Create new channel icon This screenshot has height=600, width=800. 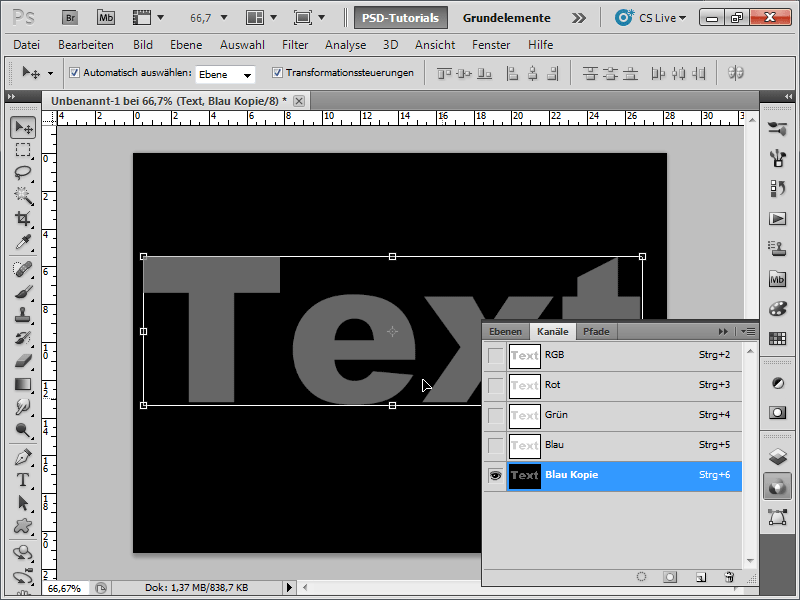pos(701,577)
